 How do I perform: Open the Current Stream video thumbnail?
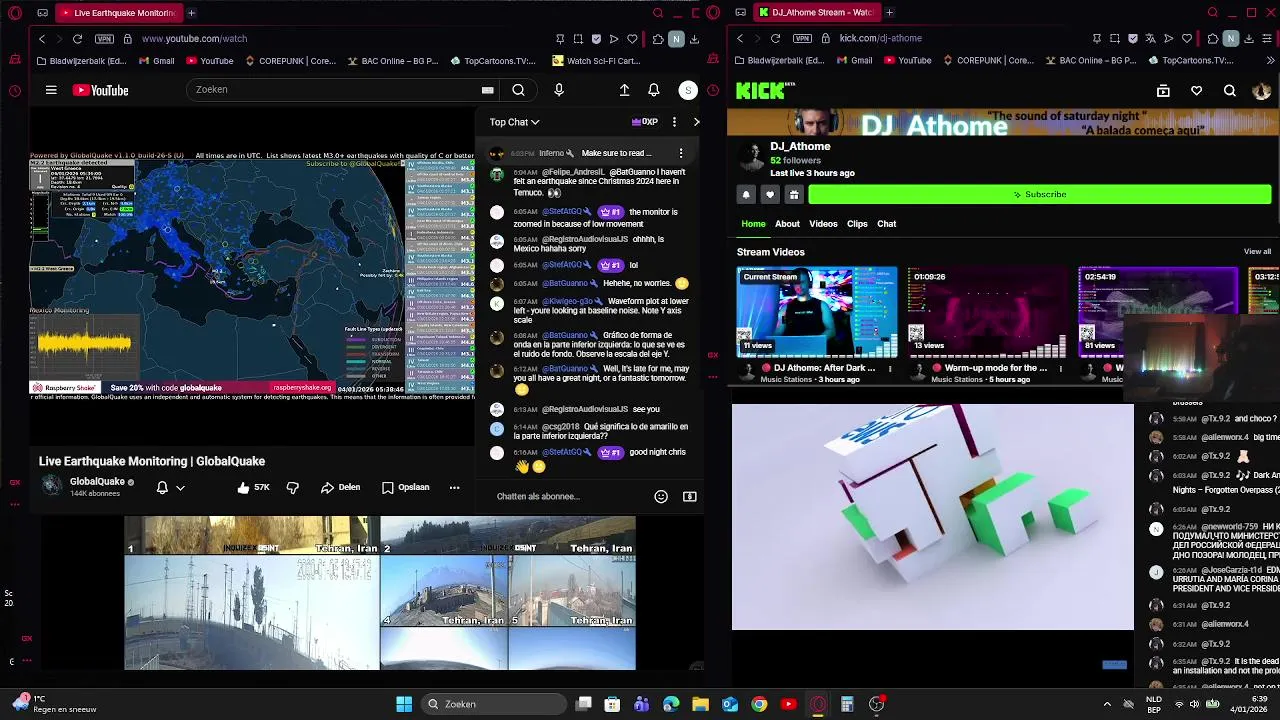[x=817, y=312]
